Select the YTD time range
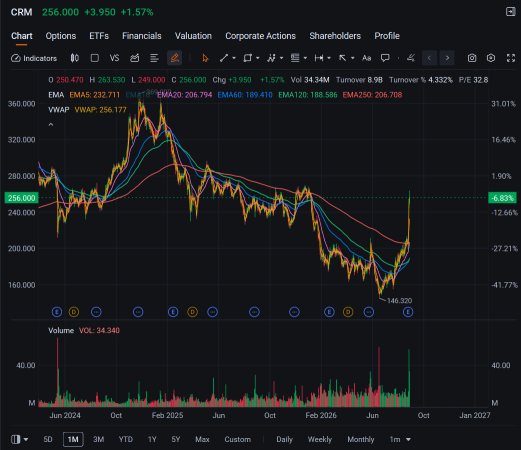This screenshot has height=450, width=521. point(126,440)
